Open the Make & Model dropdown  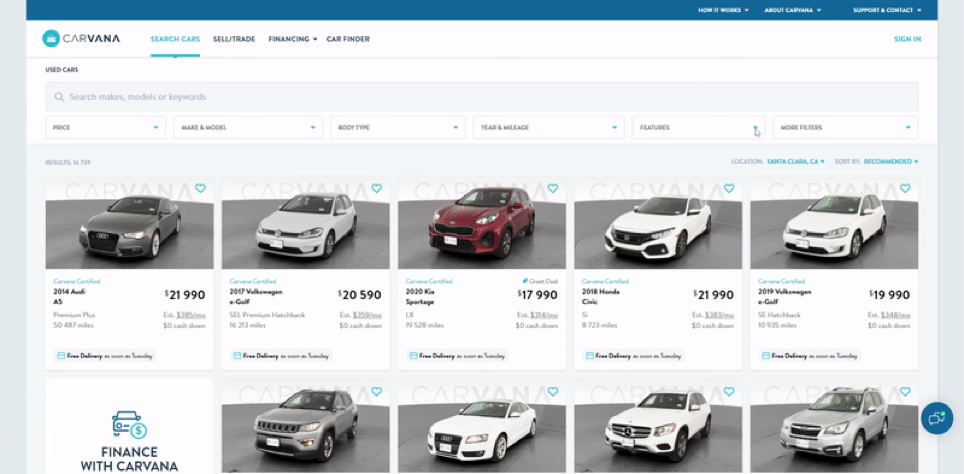(247, 128)
